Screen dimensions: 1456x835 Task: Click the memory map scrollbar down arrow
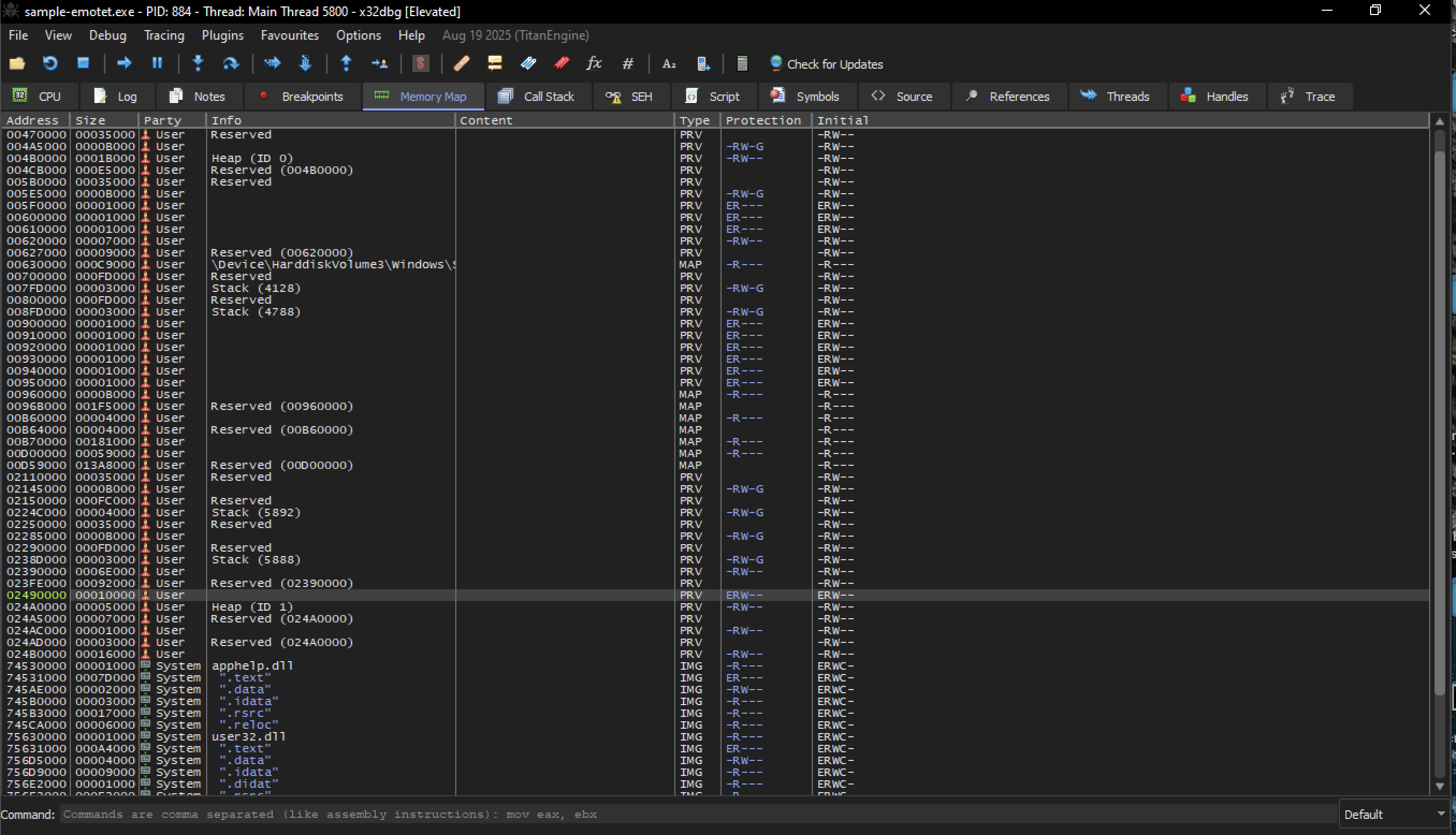[x=1440, y=787]
